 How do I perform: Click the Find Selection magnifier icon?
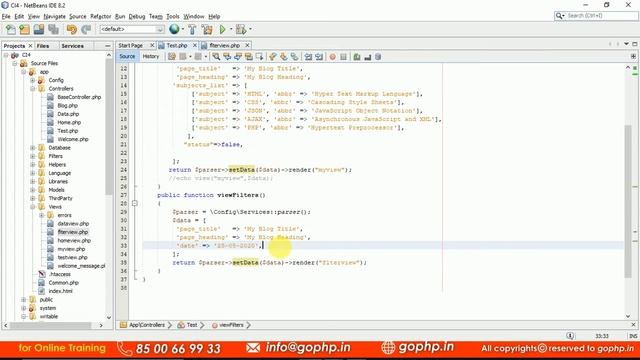click(216, 57)
